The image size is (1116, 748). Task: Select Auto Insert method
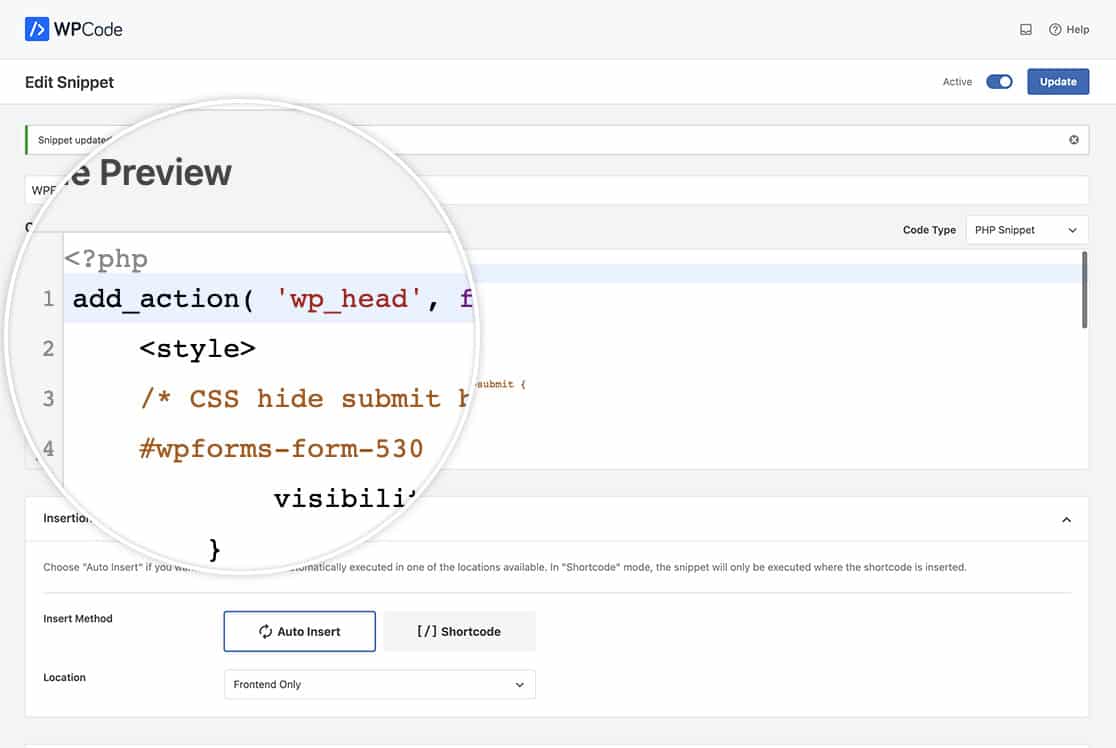tap(300, 631)
